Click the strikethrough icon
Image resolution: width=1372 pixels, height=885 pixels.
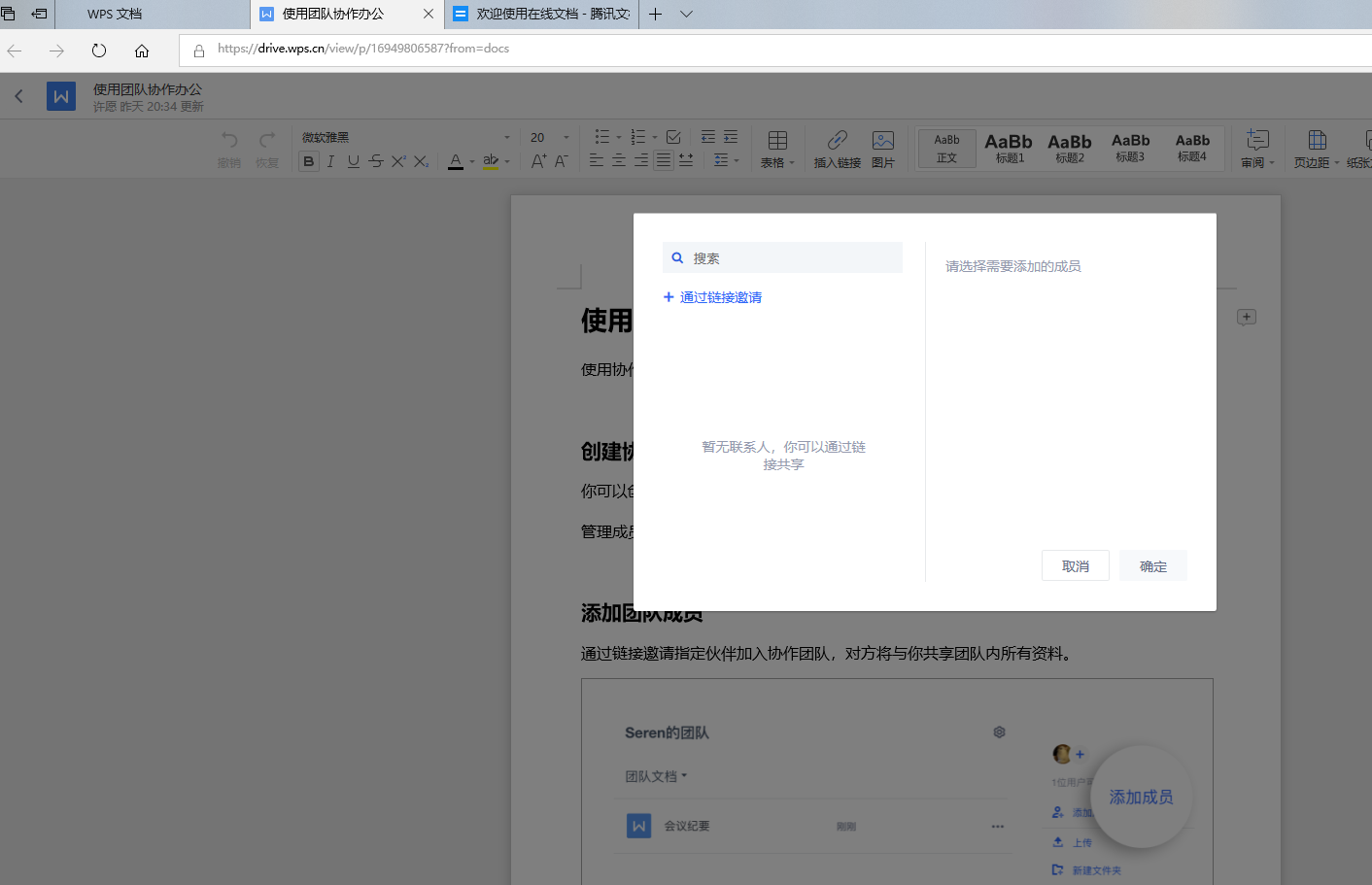[x=376, y=161]
